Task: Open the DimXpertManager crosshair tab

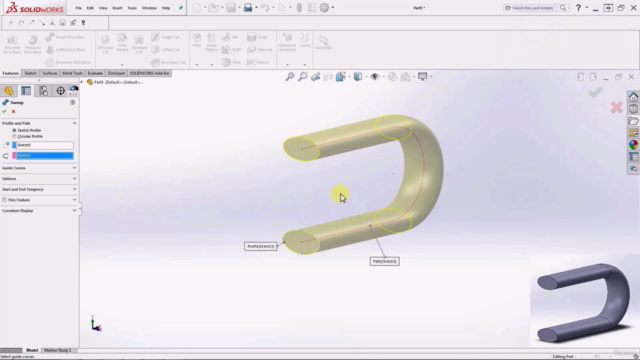Action: tap(60, 91)
